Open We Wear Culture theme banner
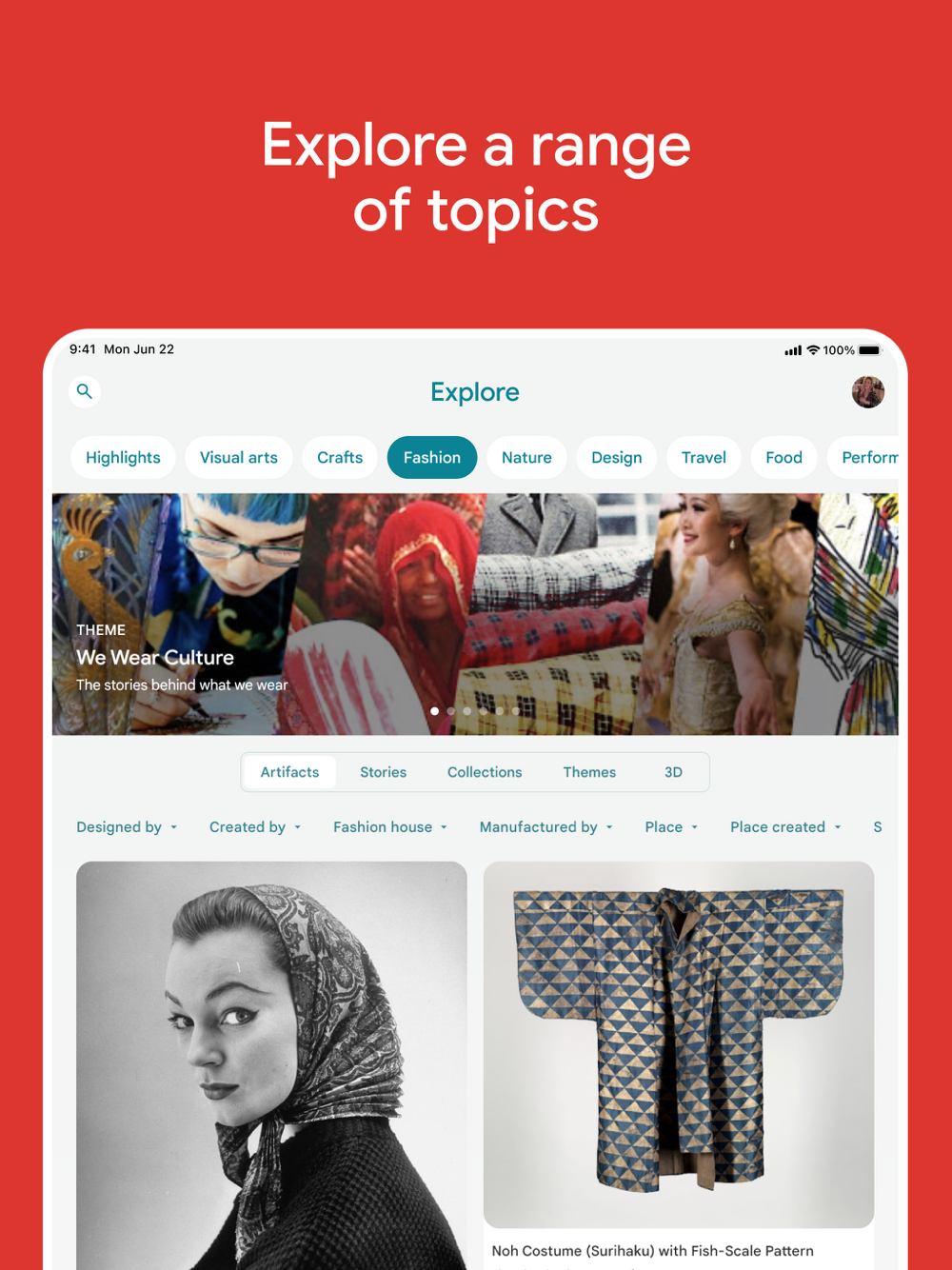This screenshot has height=1270, width=952. [x=475, y=614]
